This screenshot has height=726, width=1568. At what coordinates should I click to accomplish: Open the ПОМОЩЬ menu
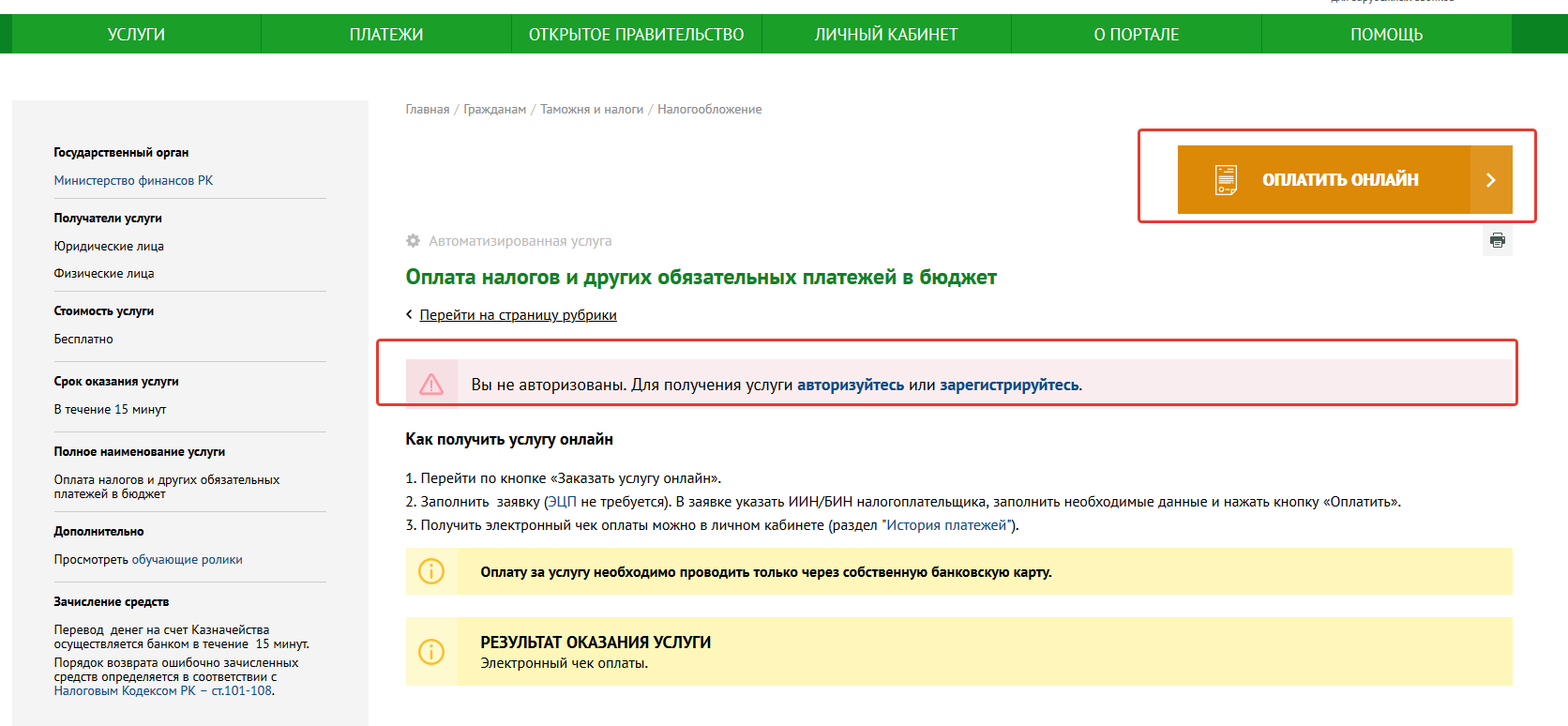pyautogui.click(x=1386, y=34)
